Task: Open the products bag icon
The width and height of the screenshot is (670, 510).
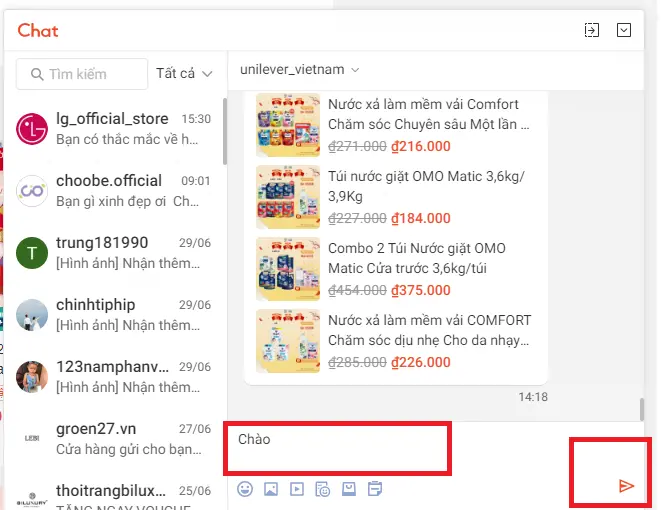Action: (349, 489)
